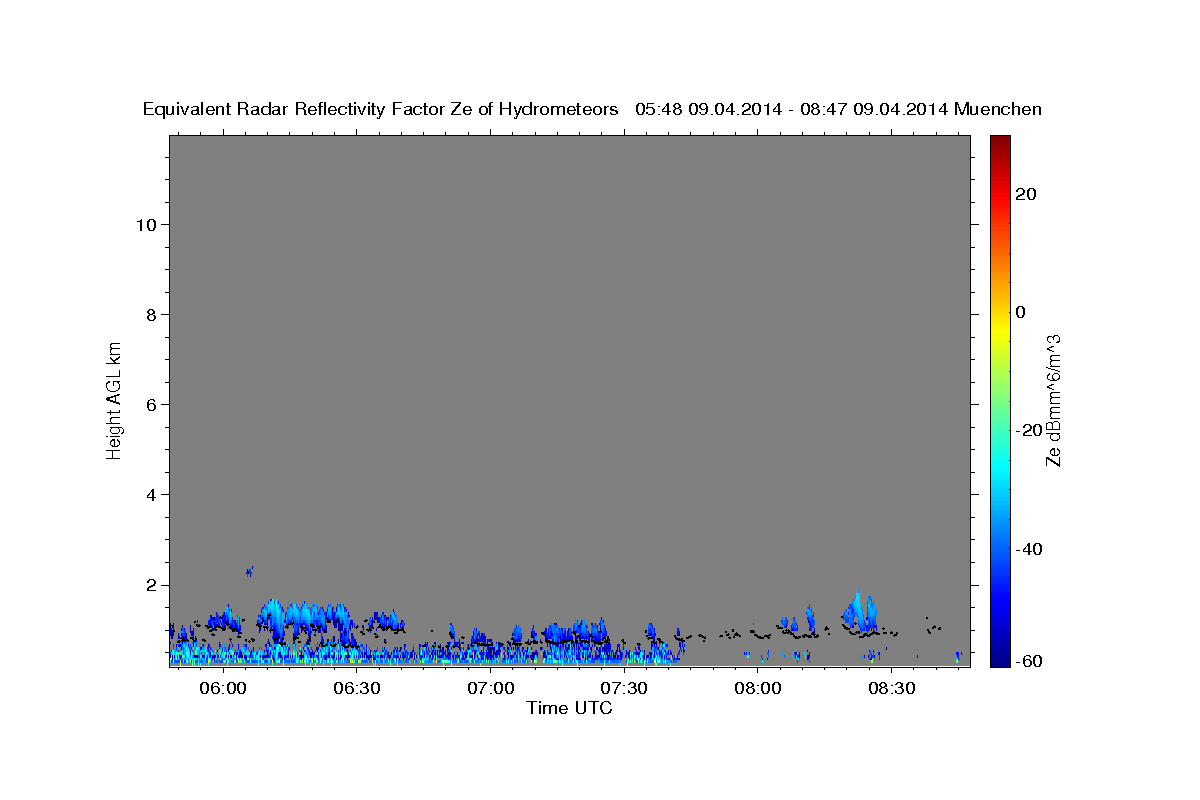The height and width of the screenshot is (800, 1200).
Task: Click the colorbar label '-40'
Action: point(1028,549)
